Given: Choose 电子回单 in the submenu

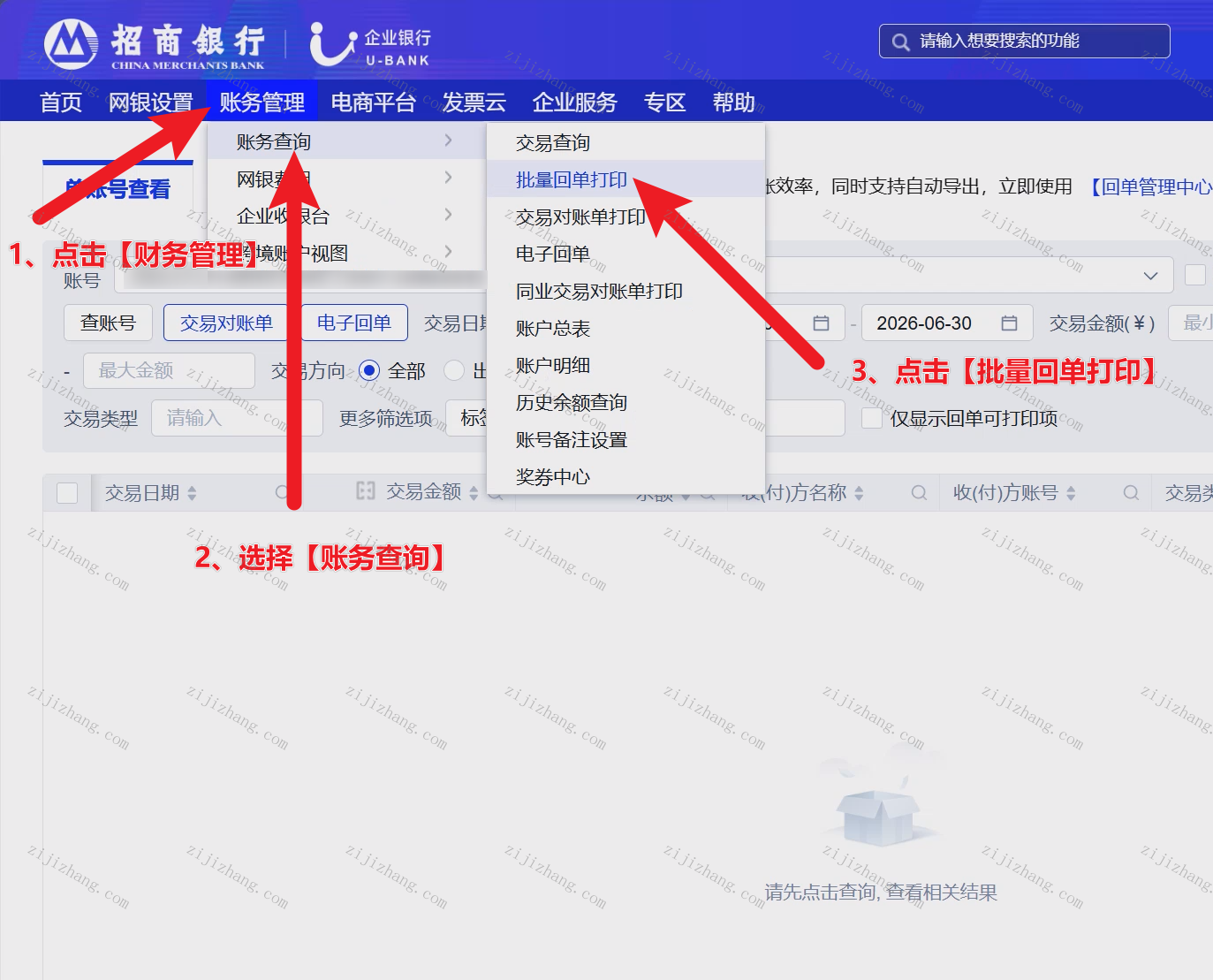Looking at the screenshot, I should (x=625, y=254).
